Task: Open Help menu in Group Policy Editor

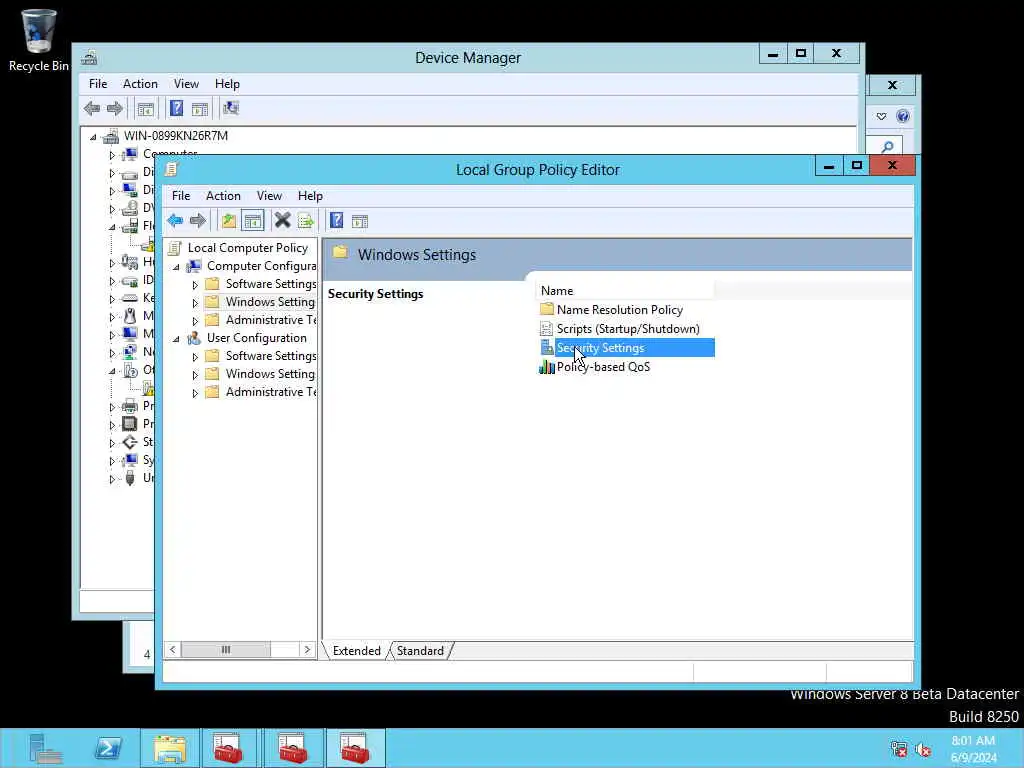Action: [x=310, y=196]
